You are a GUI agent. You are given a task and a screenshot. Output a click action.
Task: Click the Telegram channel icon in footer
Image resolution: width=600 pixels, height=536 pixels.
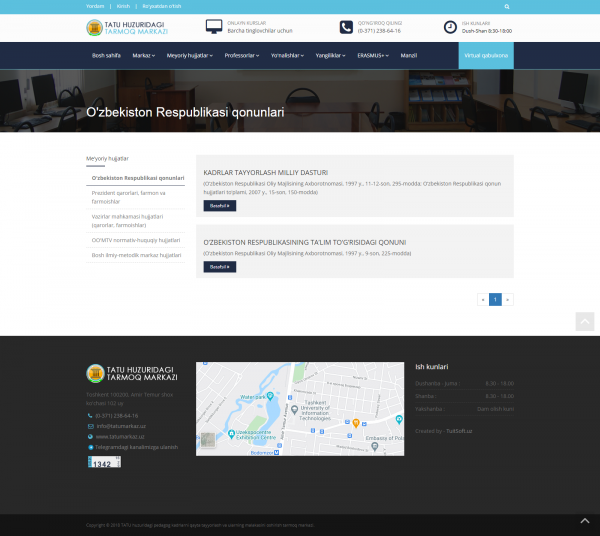point(90,447)
